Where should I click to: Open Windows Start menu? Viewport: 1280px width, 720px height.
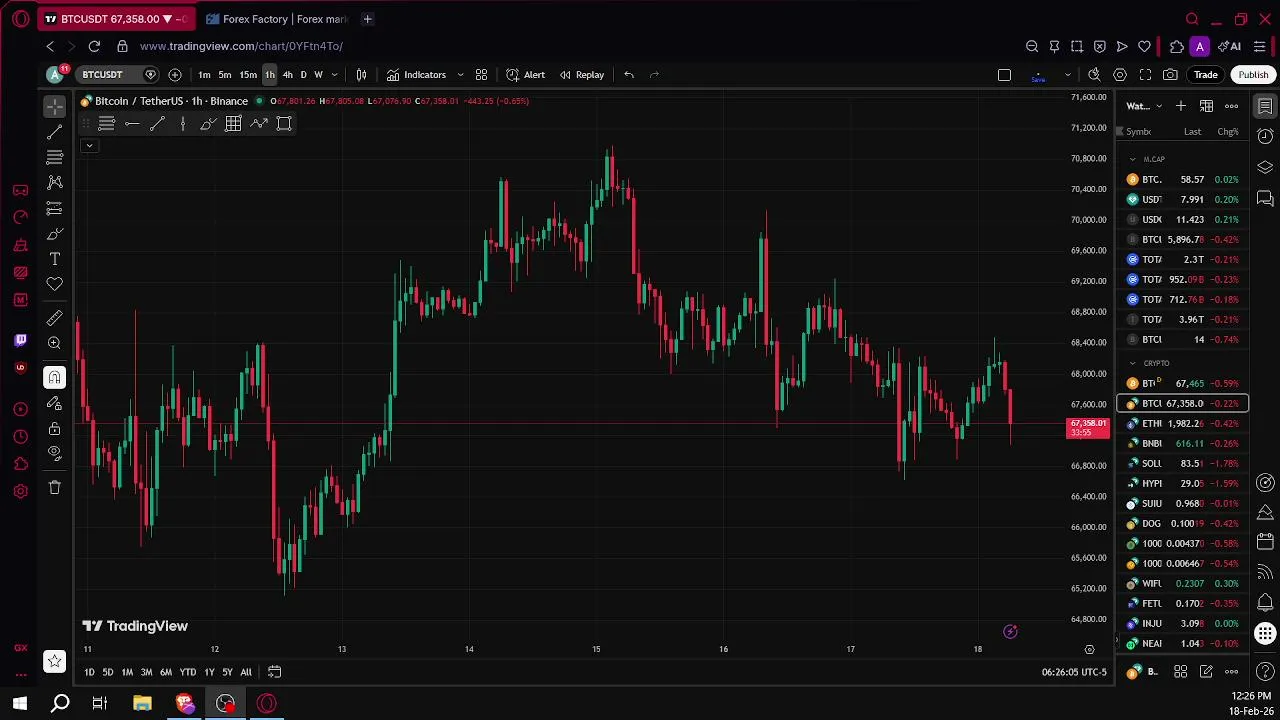click(x=20, y=703)
